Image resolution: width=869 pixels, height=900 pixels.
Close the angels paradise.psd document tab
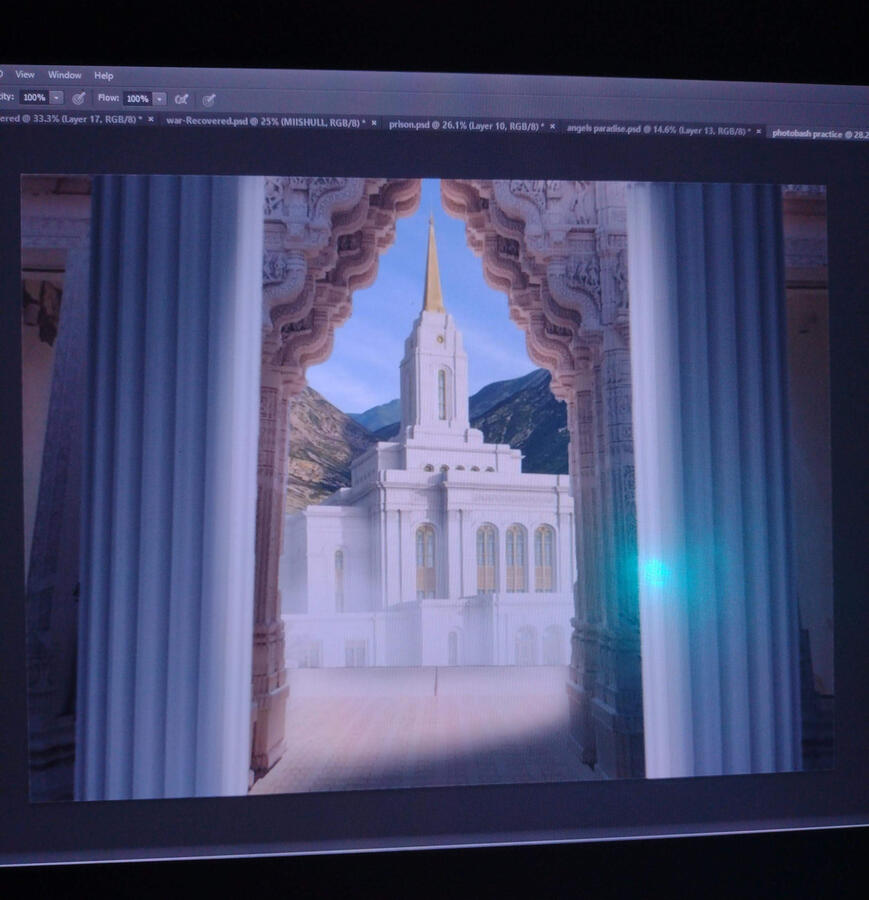coord(758,131)
